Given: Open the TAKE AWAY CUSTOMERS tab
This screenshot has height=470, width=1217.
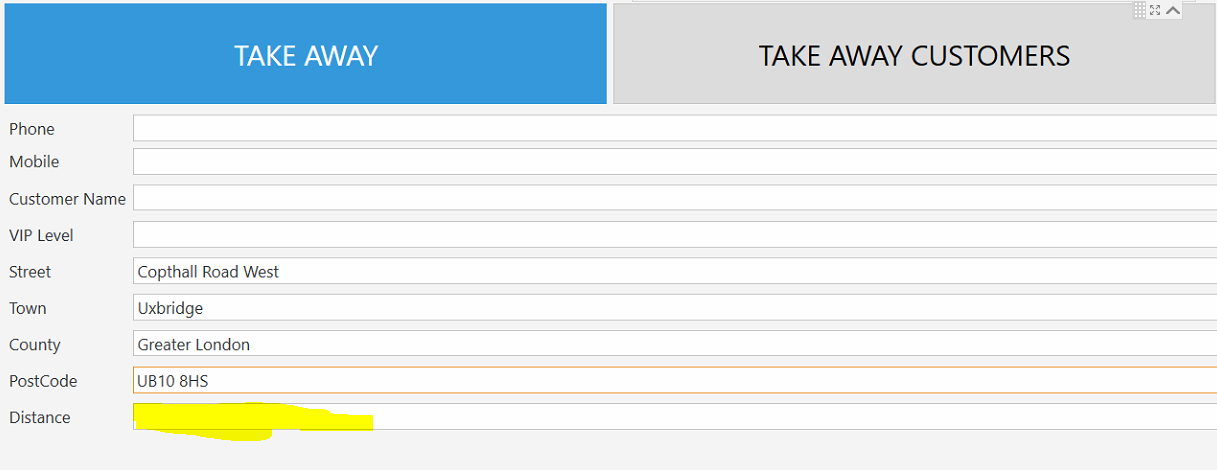Looking at the screenshot, I should coord(914,55).
